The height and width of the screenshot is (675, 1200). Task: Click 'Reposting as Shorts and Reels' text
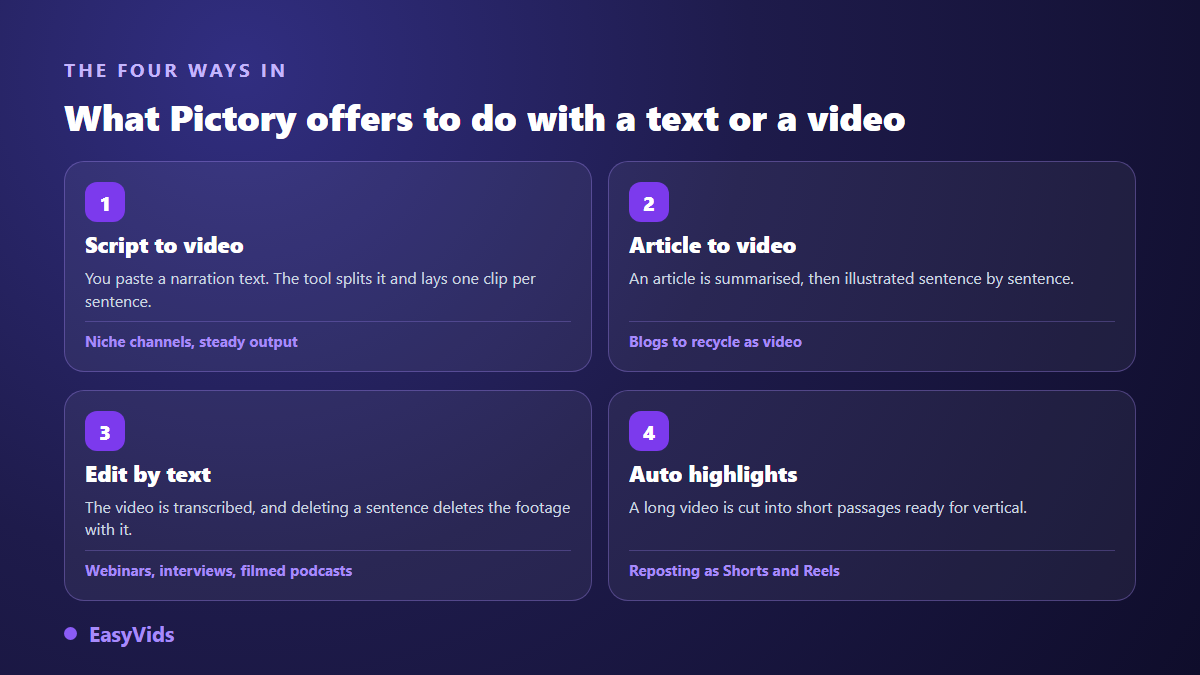(x=734, y=571)
